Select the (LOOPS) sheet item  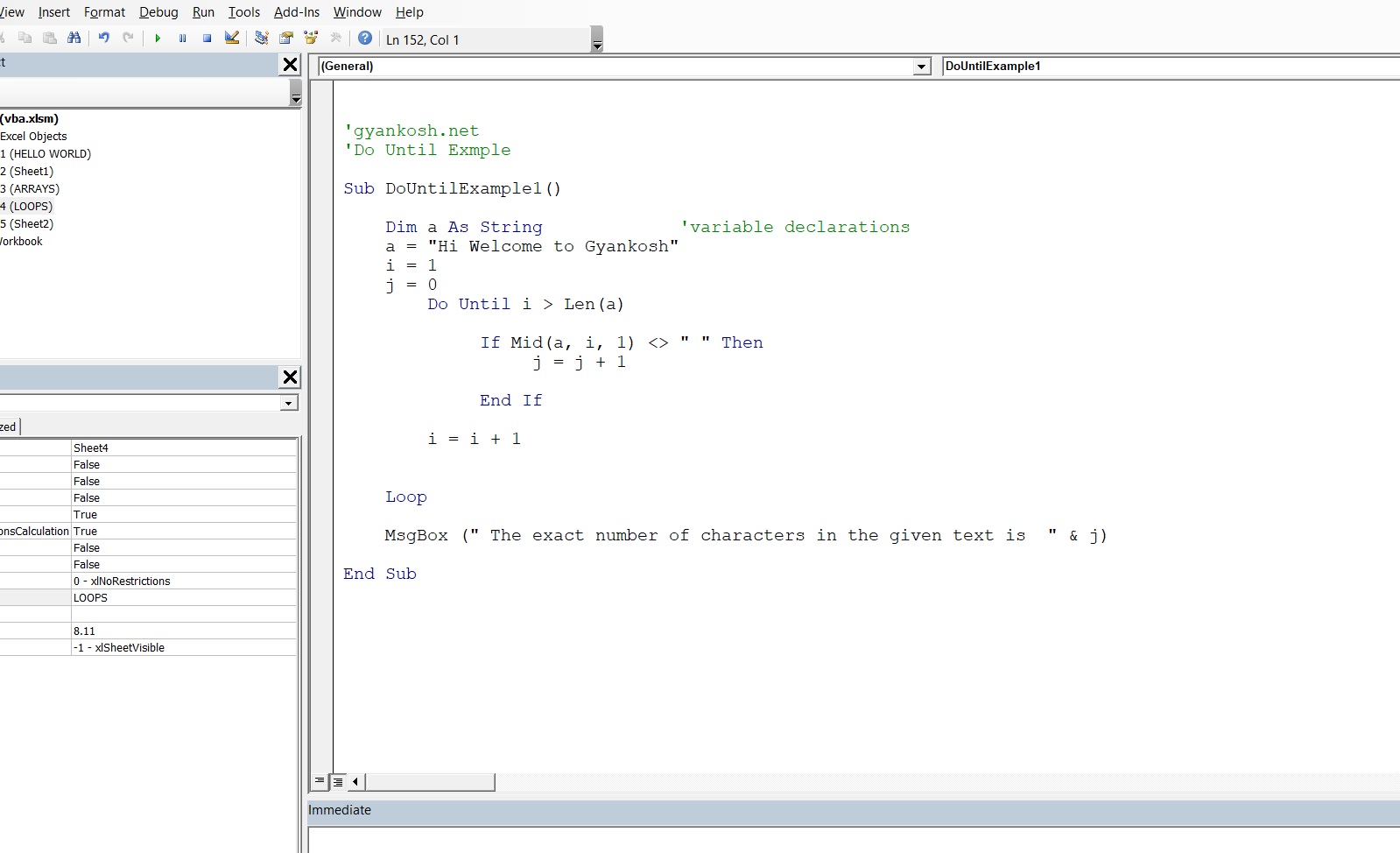pyautogui.click(x=27, y=207)
